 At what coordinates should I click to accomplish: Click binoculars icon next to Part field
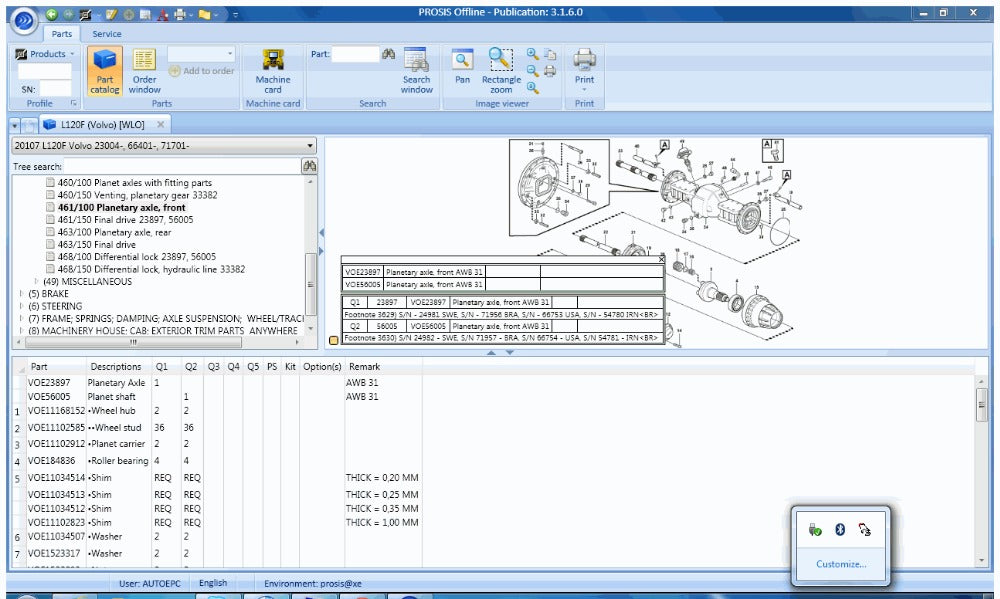click(389, 54)
